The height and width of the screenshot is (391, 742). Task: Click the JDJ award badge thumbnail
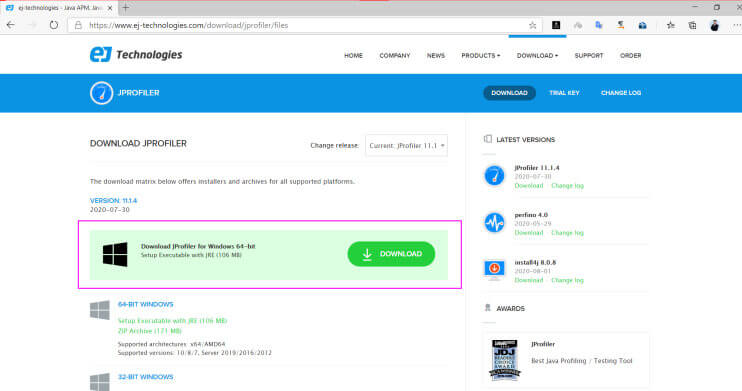click(504, 360)
